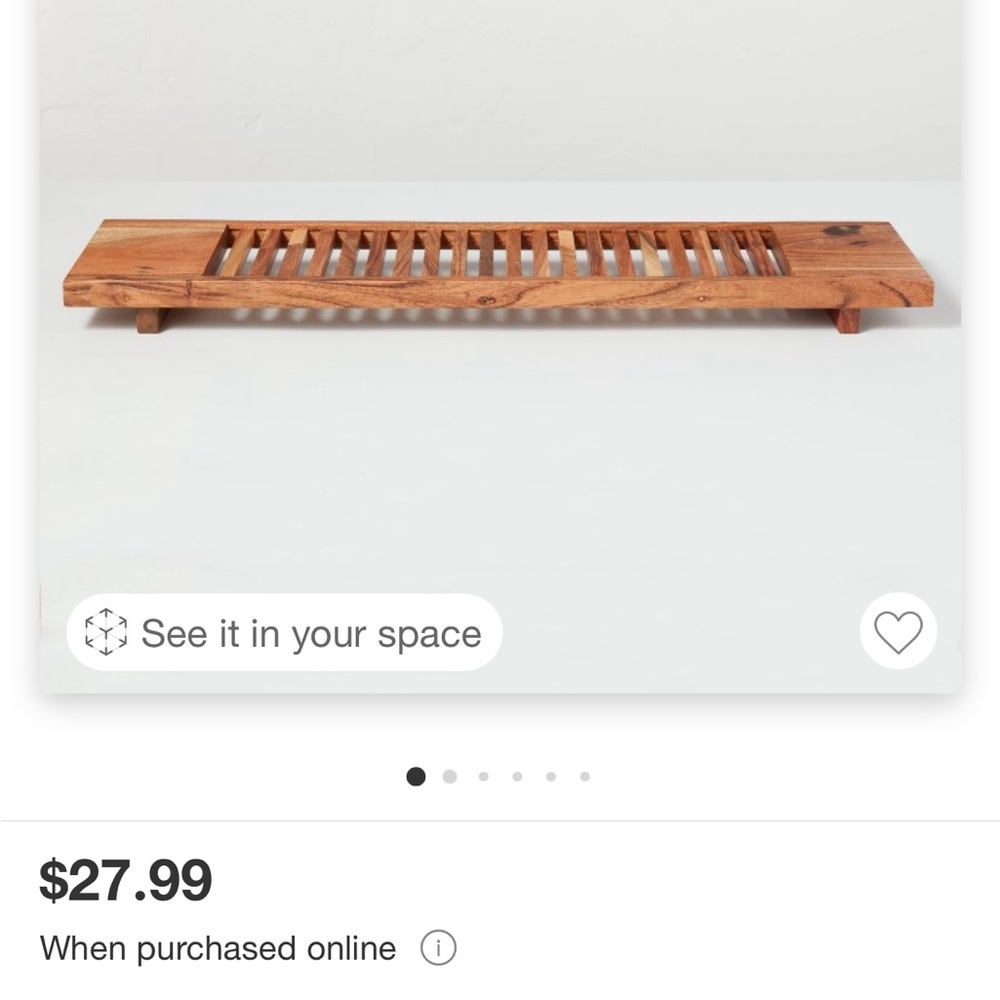The height and width of the screenshot is (1000, 1000).
Task: Select the sixth and last pagination dot
Action: pyautogui.click(x=585, y=776)
